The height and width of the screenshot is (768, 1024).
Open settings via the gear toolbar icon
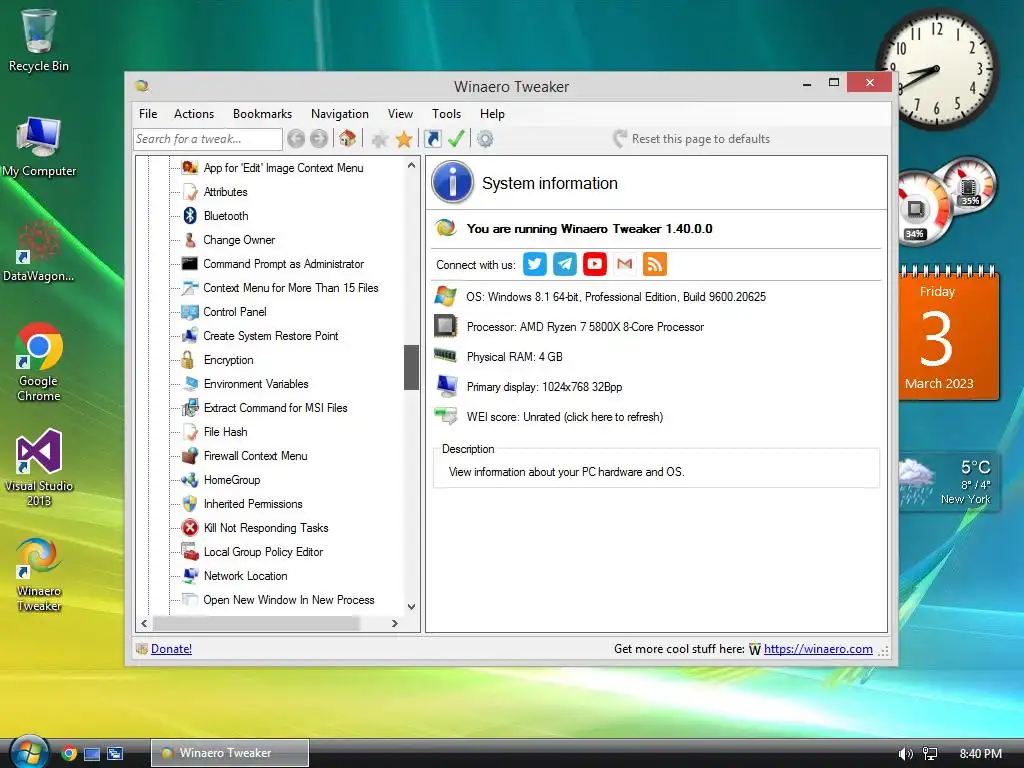tap(485, 138)
